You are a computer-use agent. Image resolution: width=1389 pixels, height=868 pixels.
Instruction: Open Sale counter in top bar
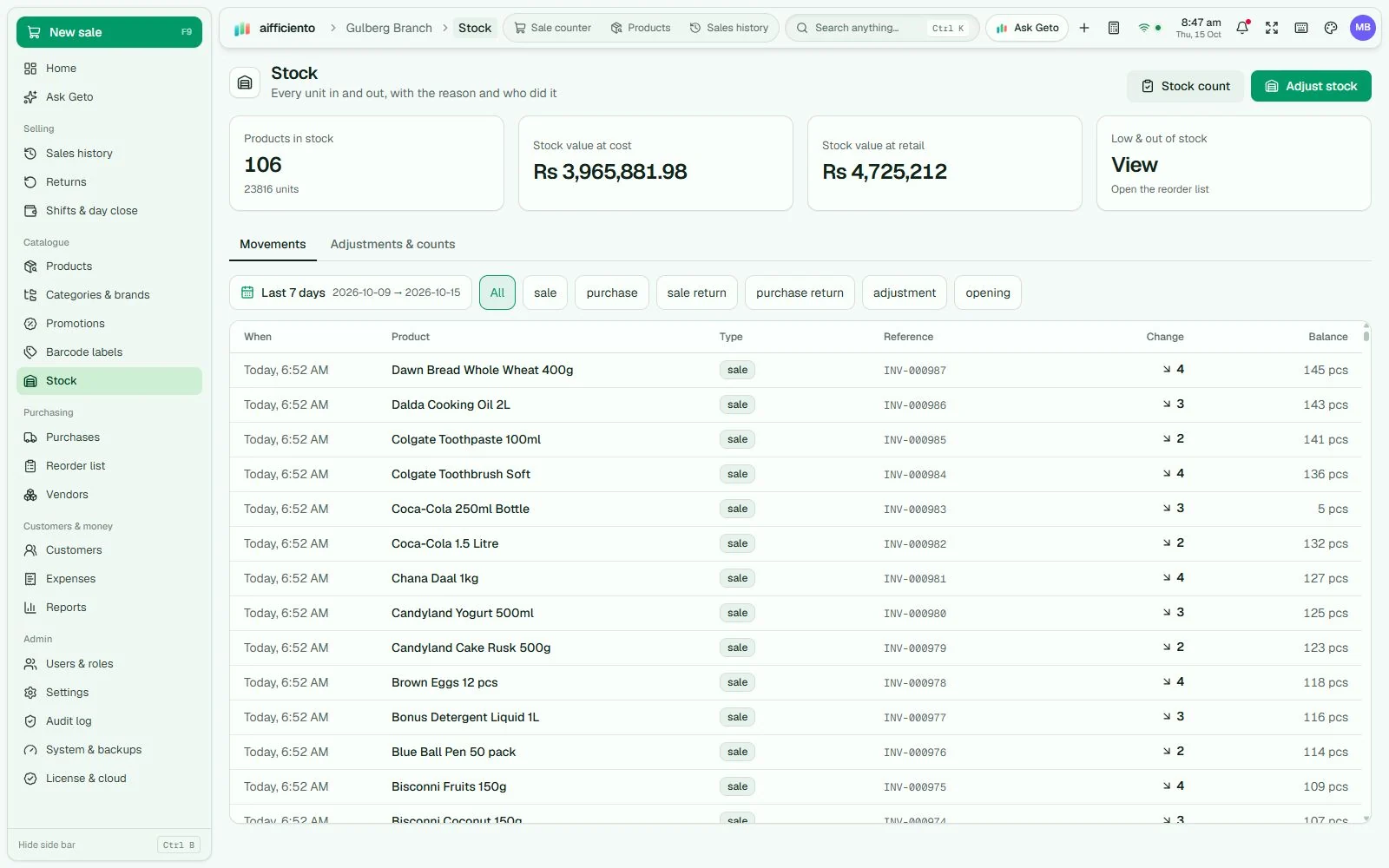(553, 28)
